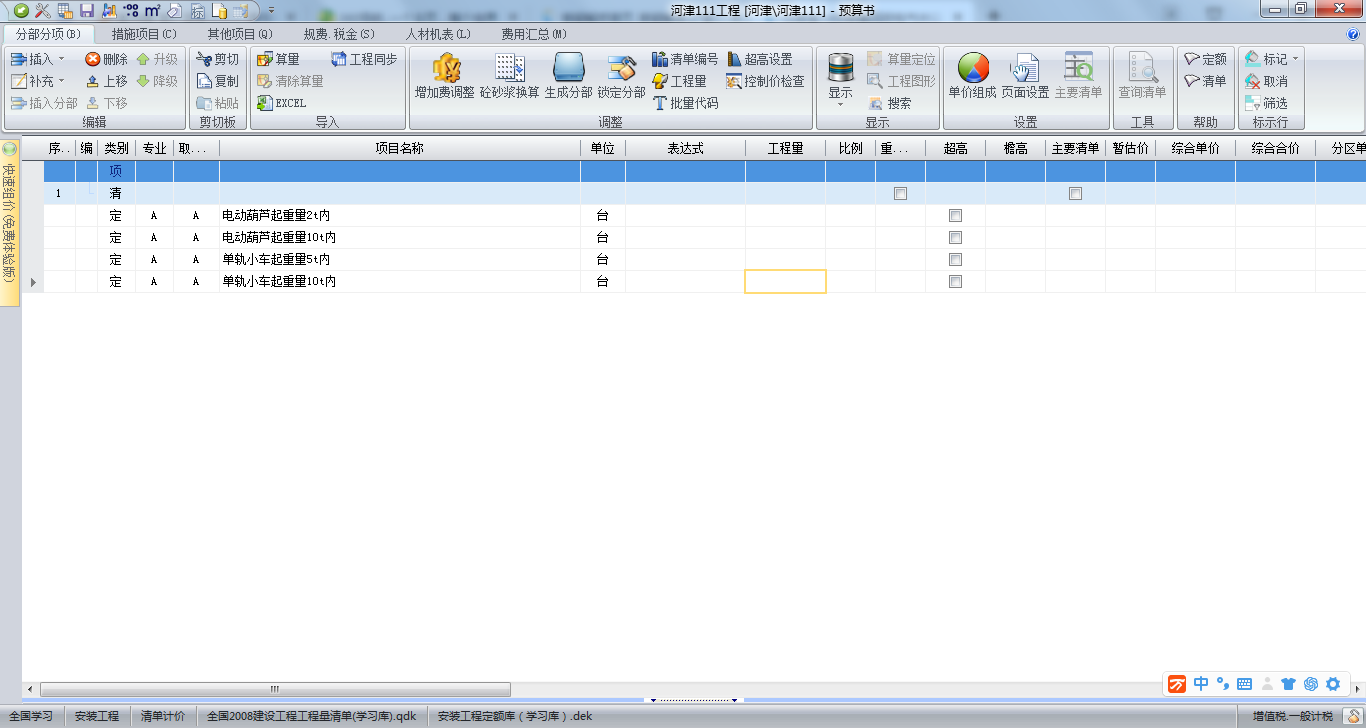The width and height of the screenshot is (1366, 728).
Task: Run 控制价检查 check
Action: (766, 81)
